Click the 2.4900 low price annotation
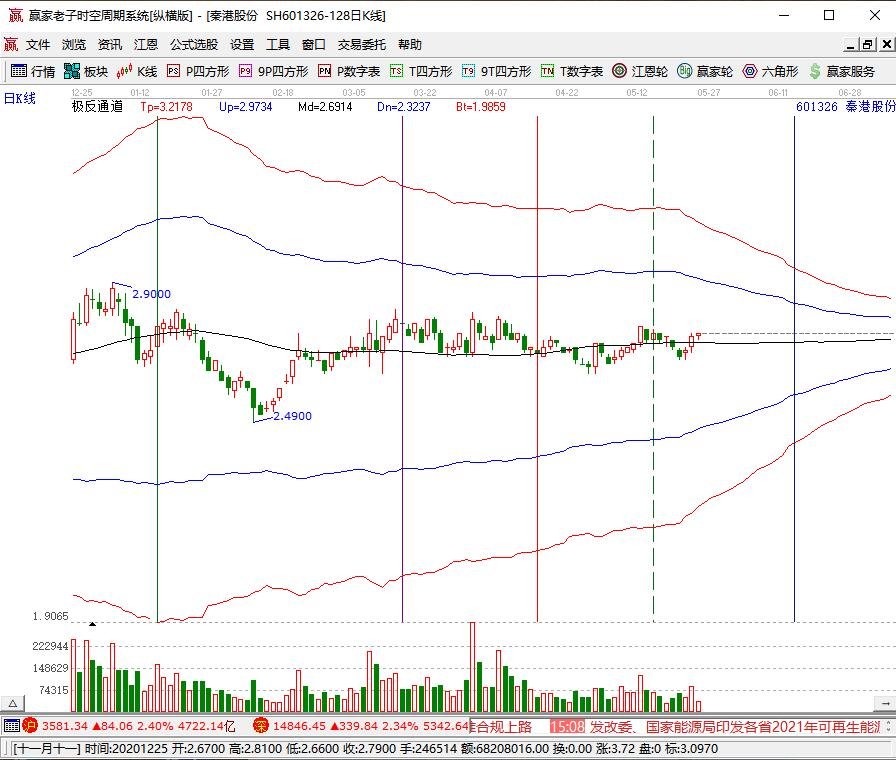 293,416
